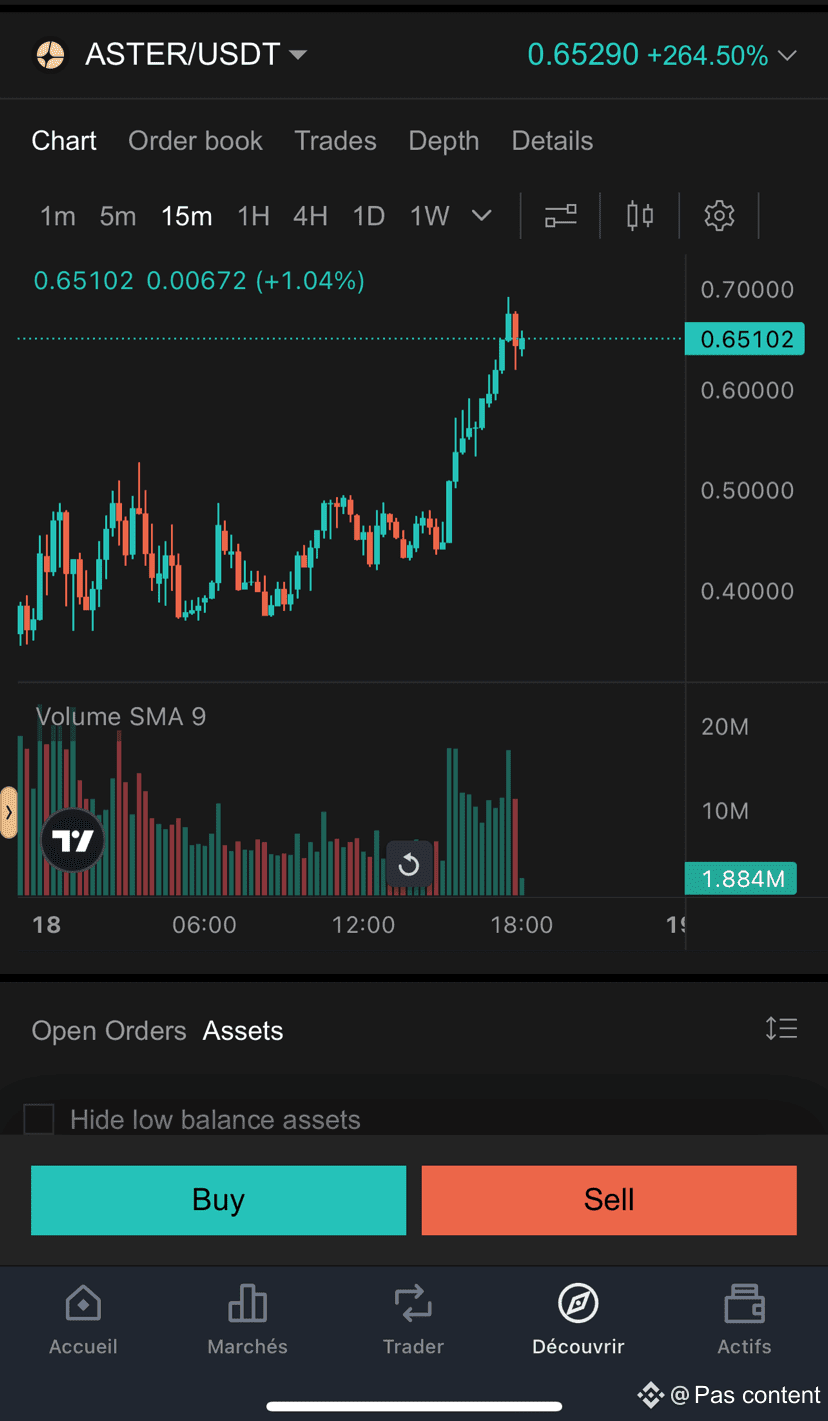828x1421 pixels.
Task: Switch to the Chart tab
Action: (64, 141)
